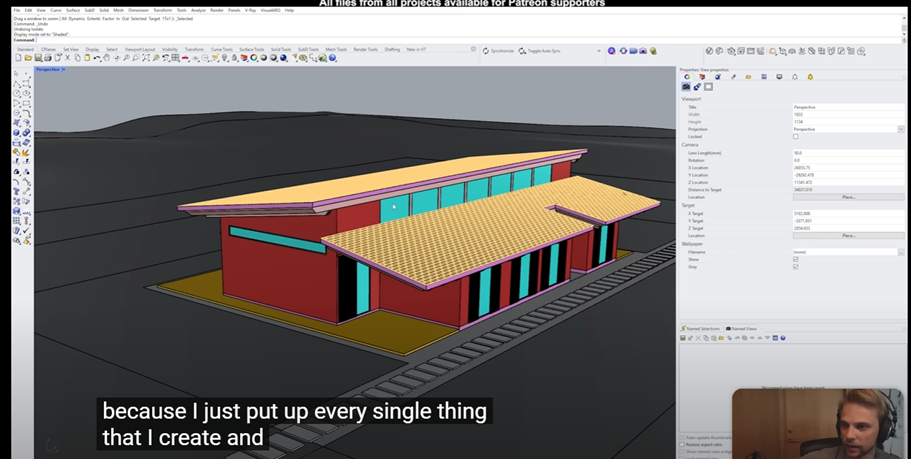Click the Lights bulb icon in Standard toolbar
This screenshot has height=459, width=911.
point(224,58)
